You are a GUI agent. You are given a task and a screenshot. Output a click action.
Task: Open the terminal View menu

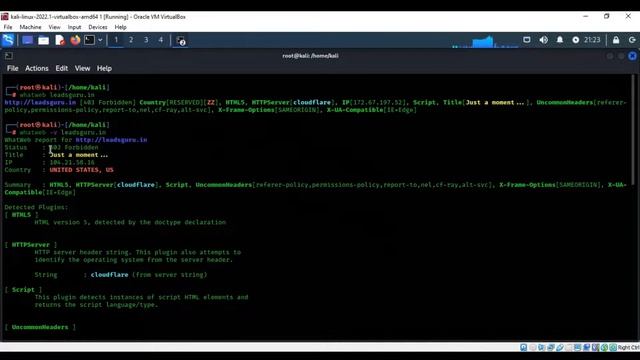[x=82, y=69]
